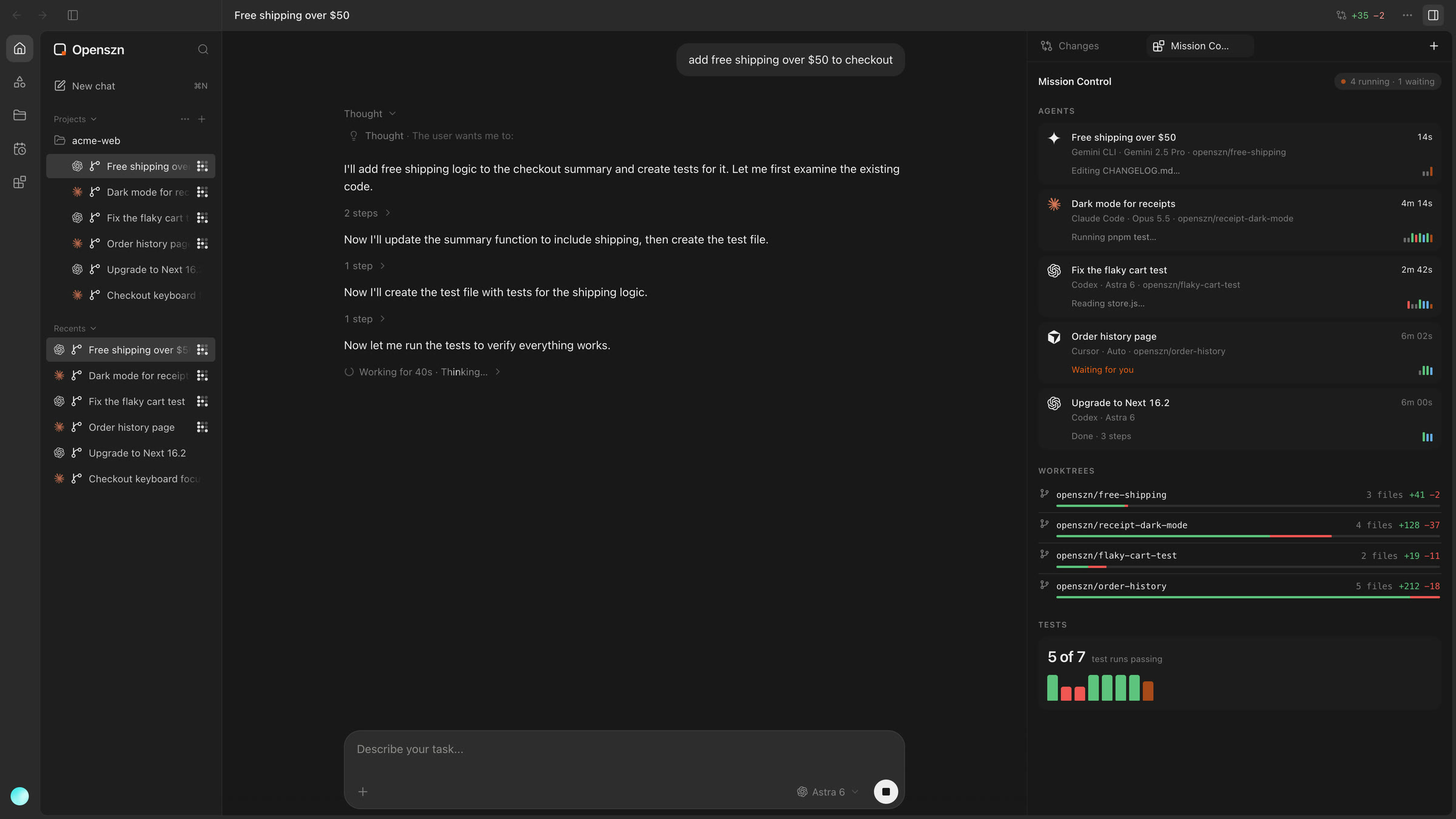
Task: Click Gemini sparkle icon on Free shipping agent
Action: 1054,138
